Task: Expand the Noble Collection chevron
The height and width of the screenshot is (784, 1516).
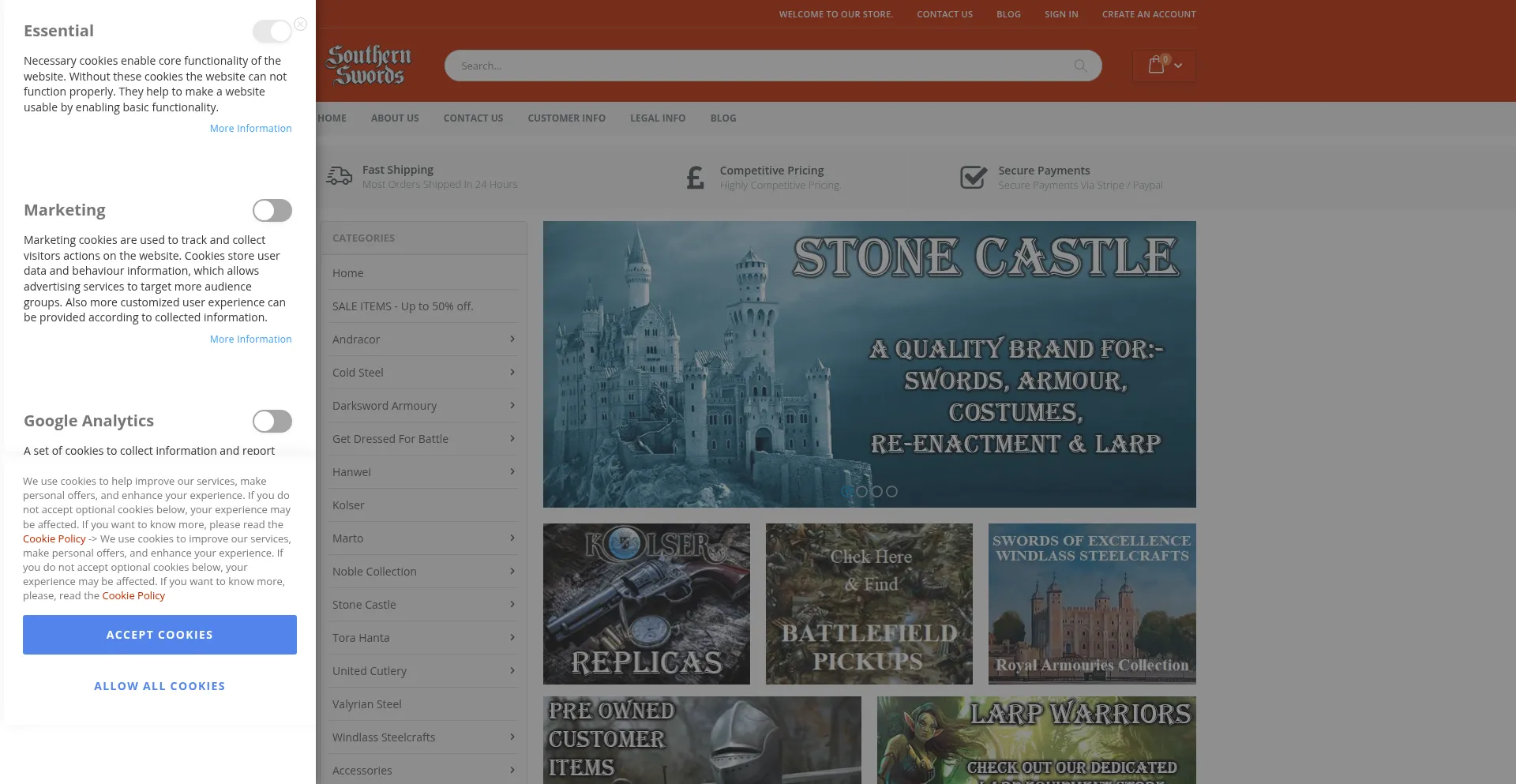Action: click(512, 572)
